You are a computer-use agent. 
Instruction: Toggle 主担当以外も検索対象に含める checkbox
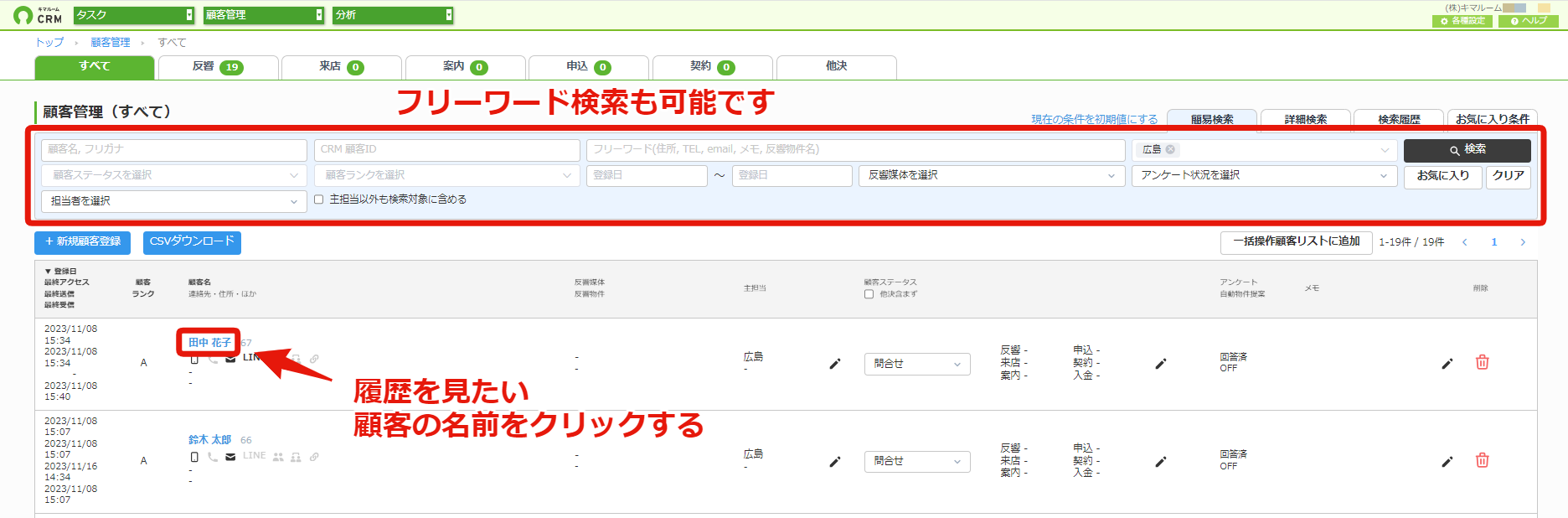coord(318,199)
